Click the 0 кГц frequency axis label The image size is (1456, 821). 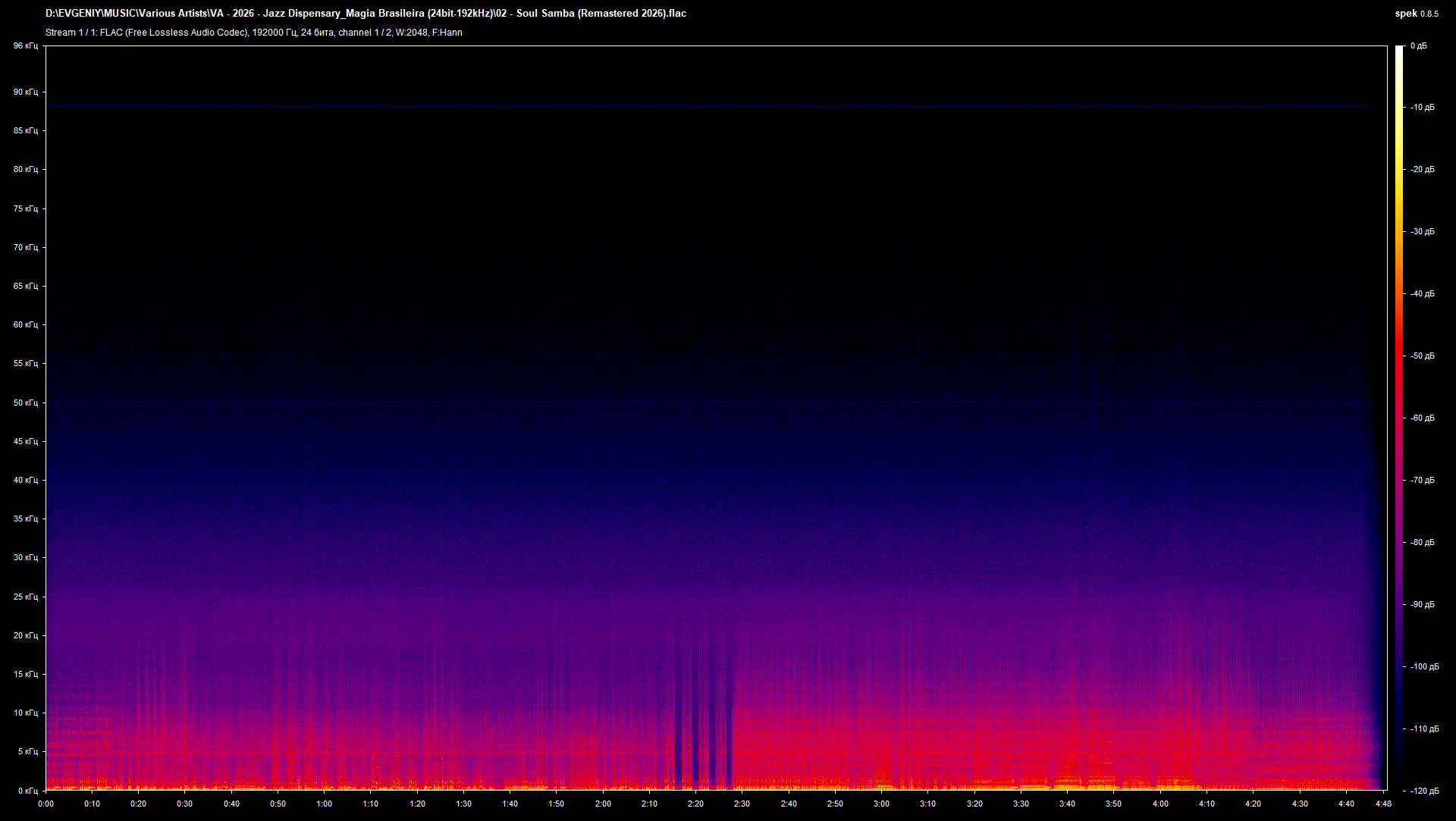[x=27, y=791]
